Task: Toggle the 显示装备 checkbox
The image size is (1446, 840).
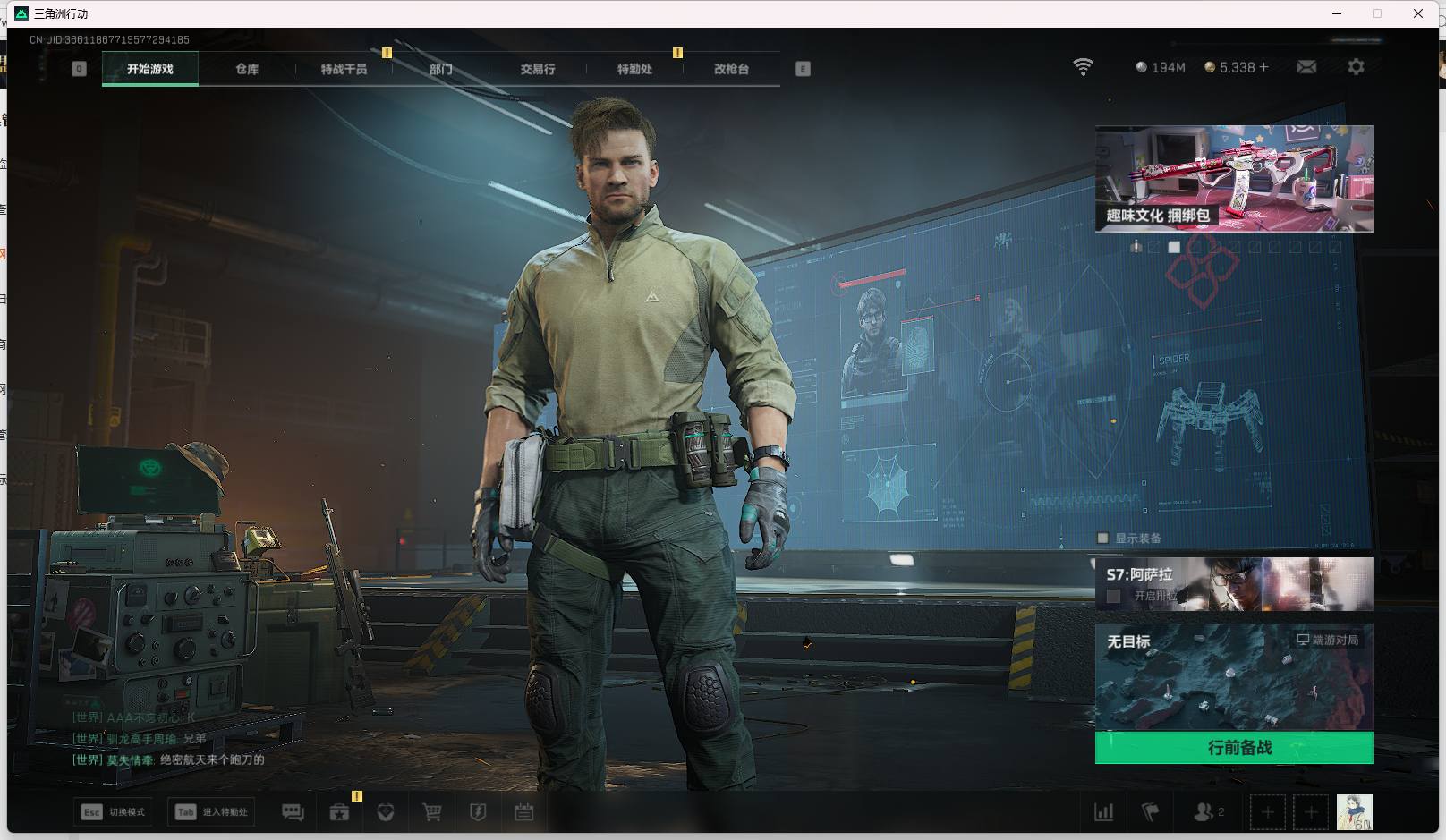Action: pos(1102,538)
